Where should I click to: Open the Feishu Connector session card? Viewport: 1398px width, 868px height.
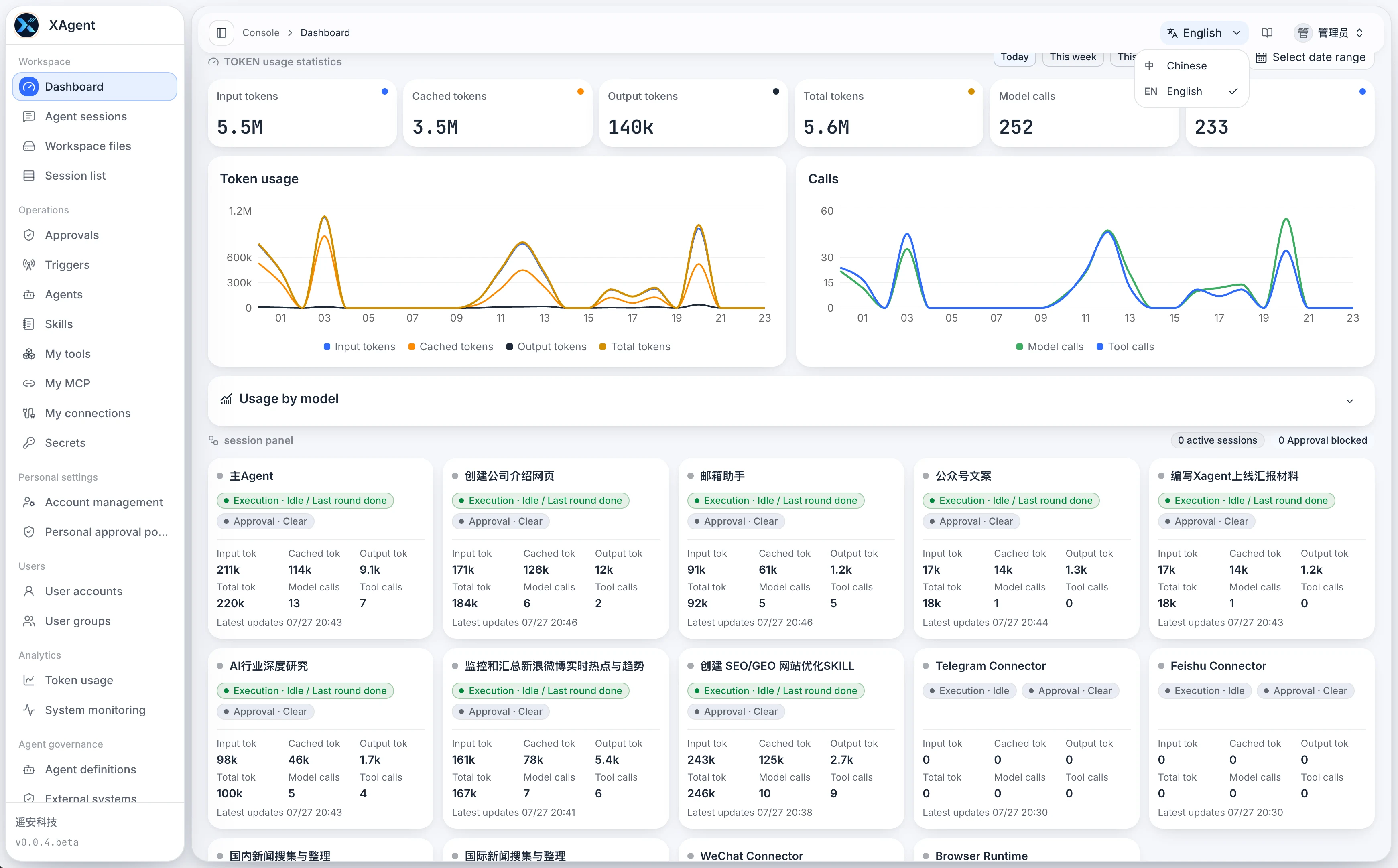click(x=1262, y=738)
